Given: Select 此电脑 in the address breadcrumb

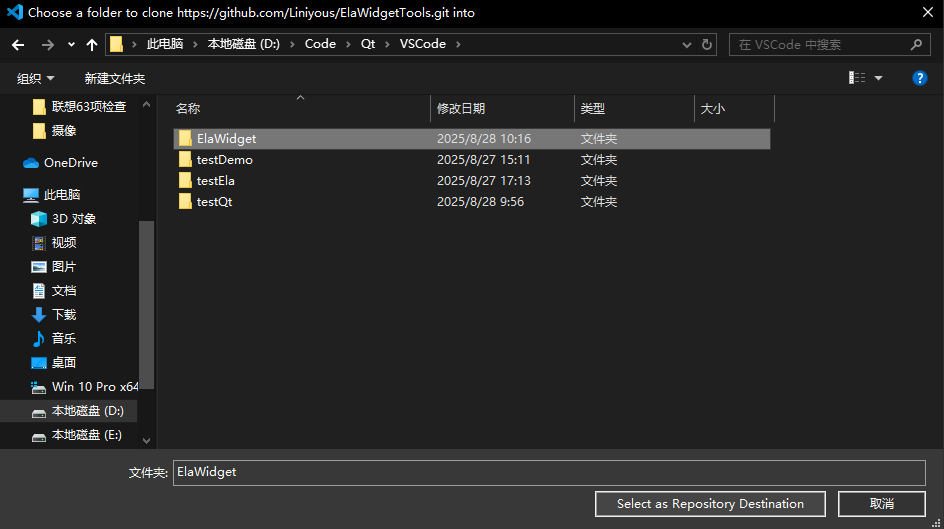Looking at the screenshot, I should tap(165, 44).
